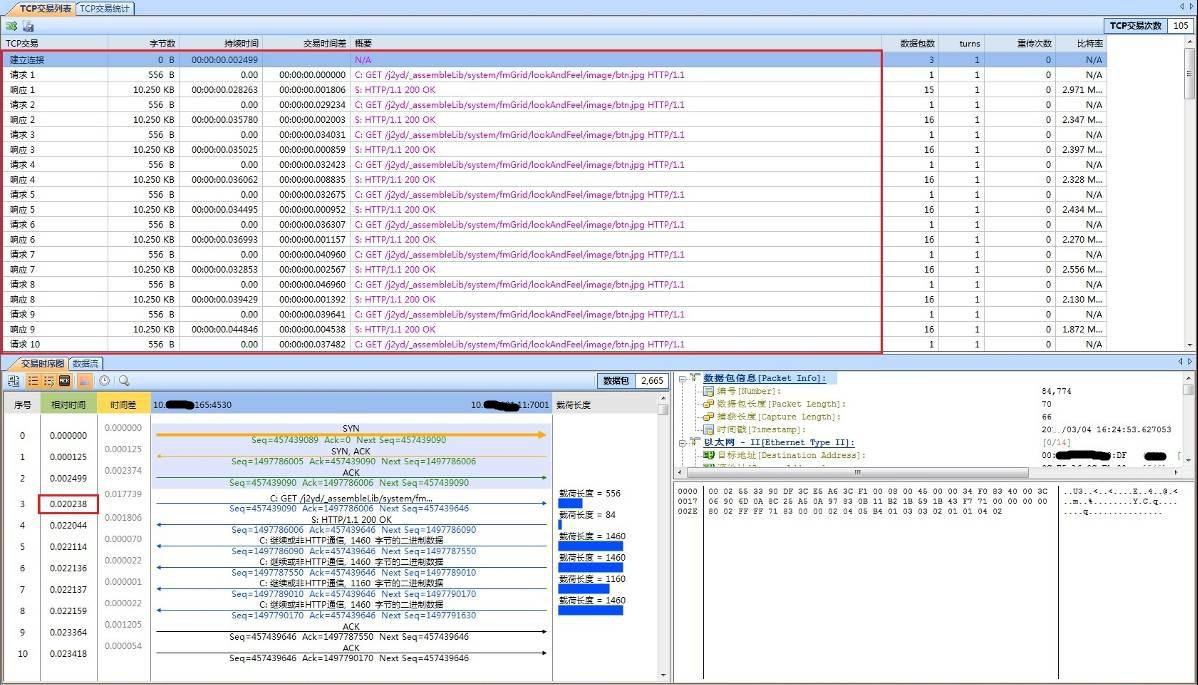The image size is (1198, 685).
Task: Select the 数据包信息 [Packet Info] tree item
Action: [764, 378]
